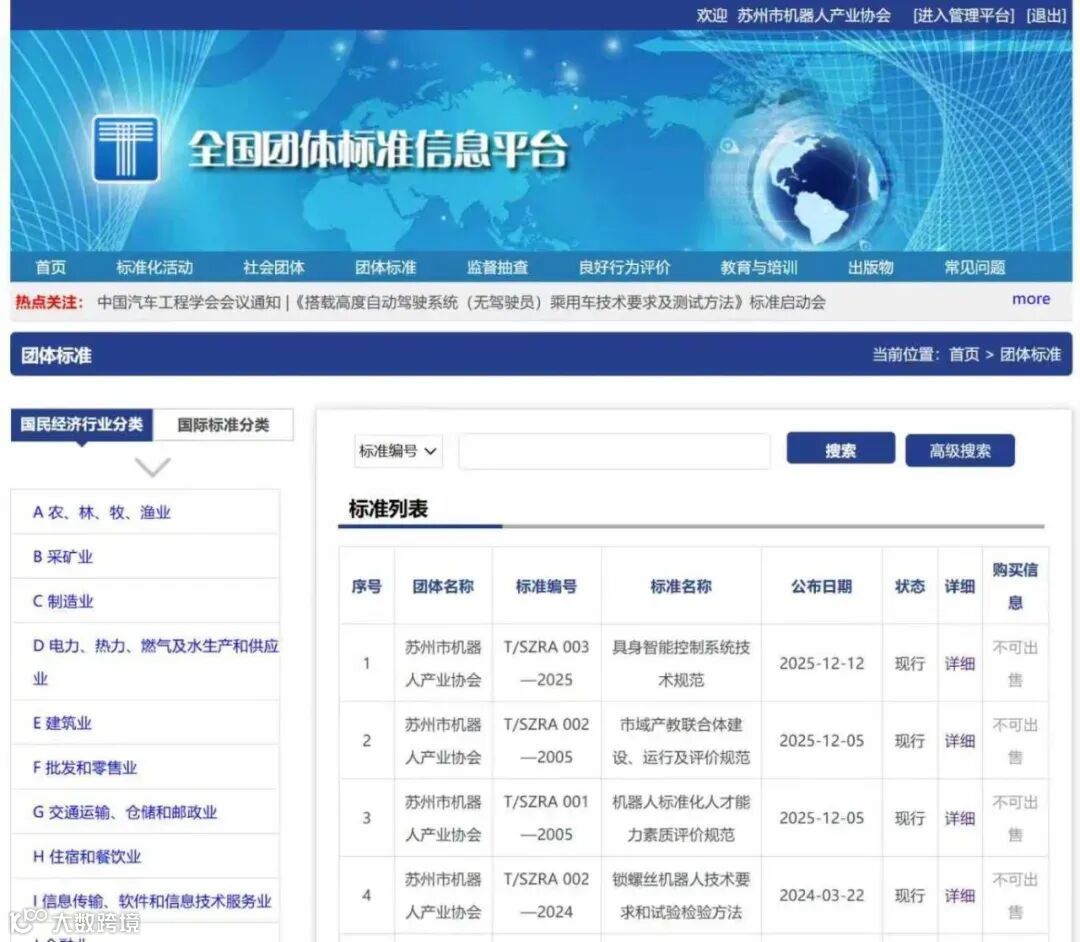Viewport: 1080px width, 942px height.
Task: Select category H 住宿和餐饮业
Action: pos(87,857)
